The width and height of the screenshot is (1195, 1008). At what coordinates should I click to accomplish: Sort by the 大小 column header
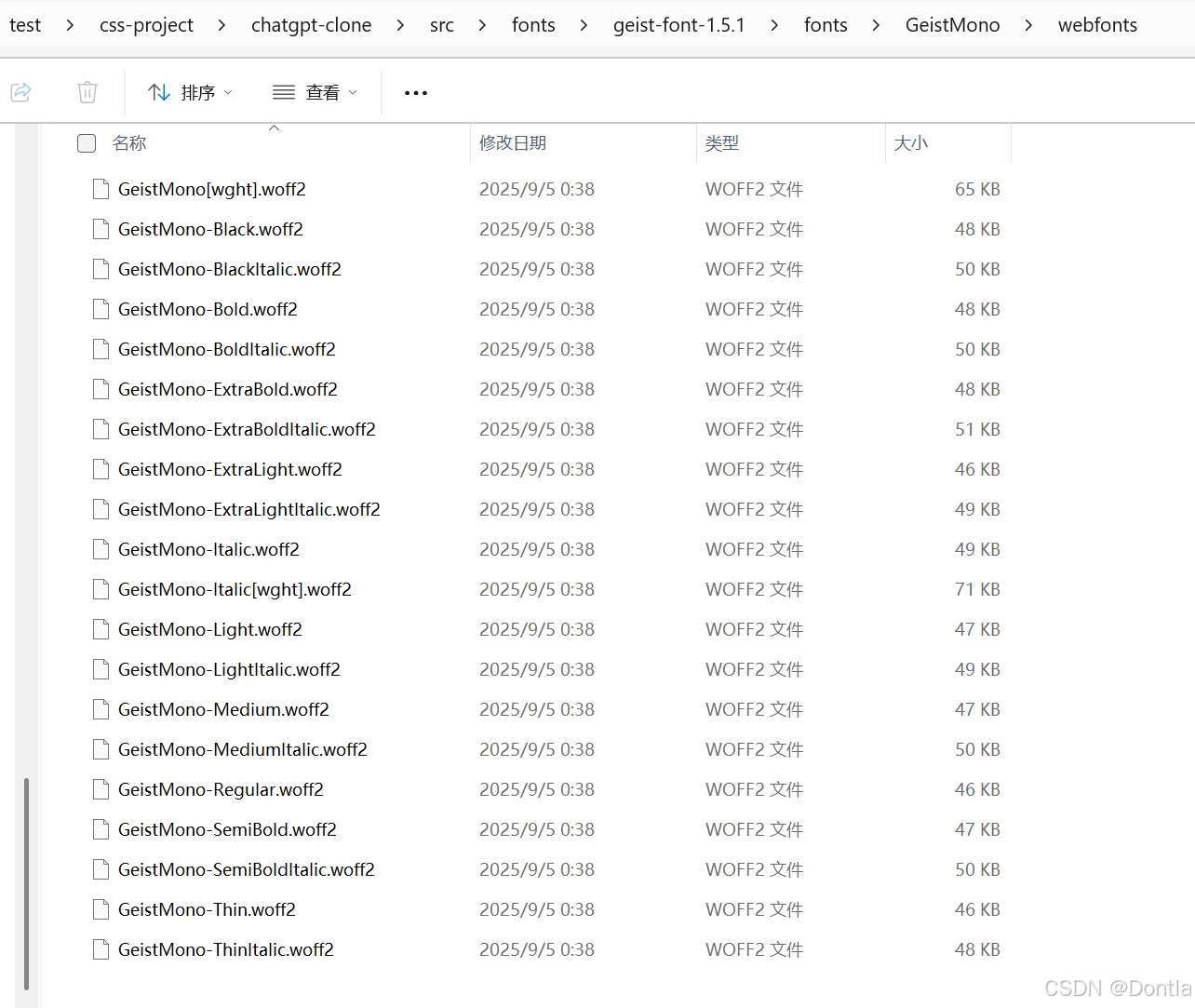point(911,143)
